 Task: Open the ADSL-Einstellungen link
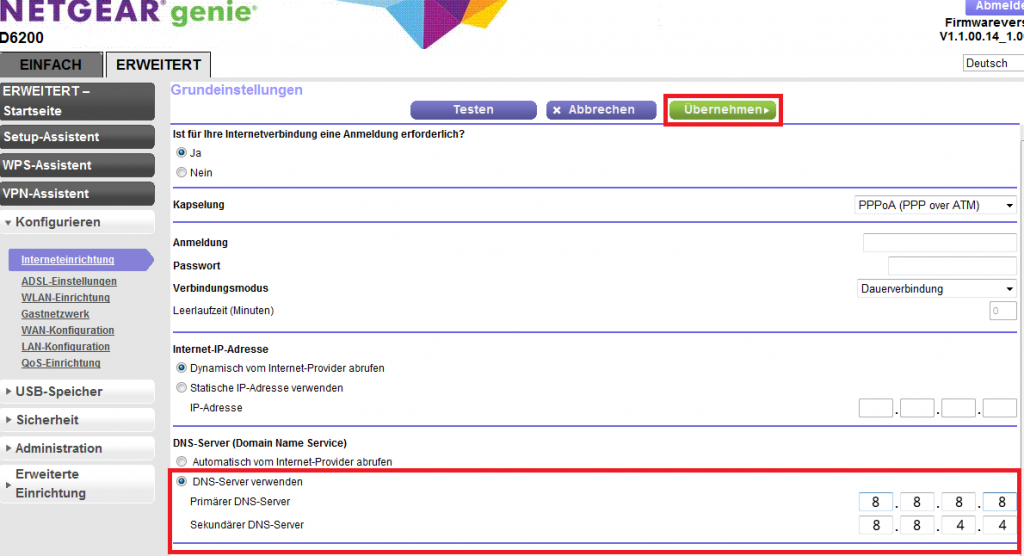69,281
